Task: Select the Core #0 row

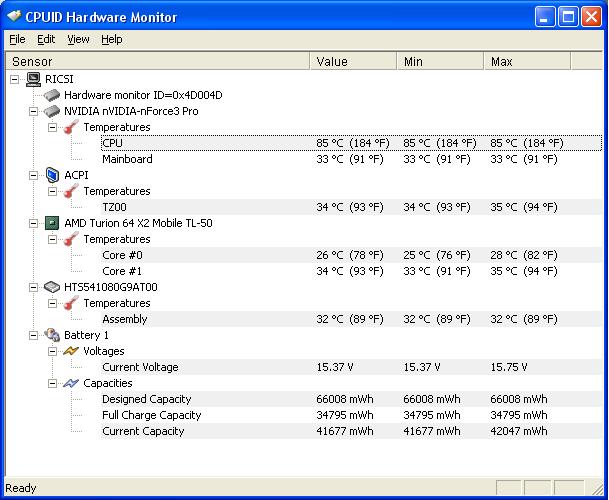Action: [x=351, y=255]
